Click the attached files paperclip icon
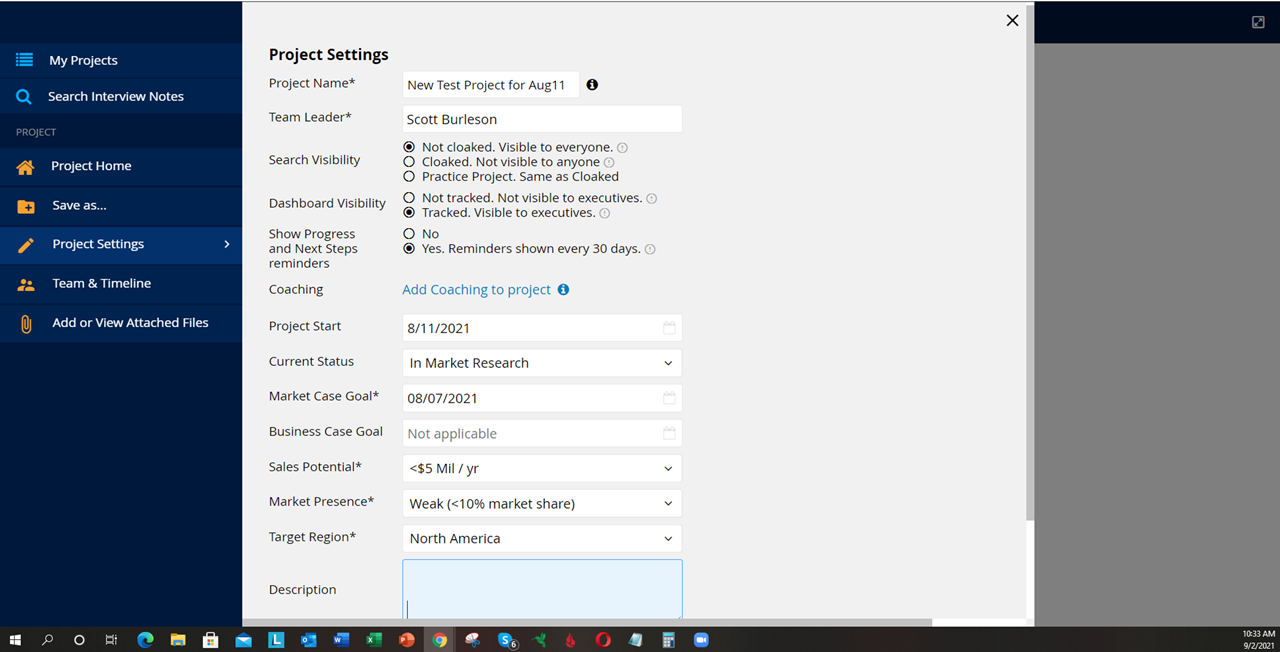Image resolution: width=1280 pixels, height=652 pixels. pyautogui.click(x=26, y=323)
